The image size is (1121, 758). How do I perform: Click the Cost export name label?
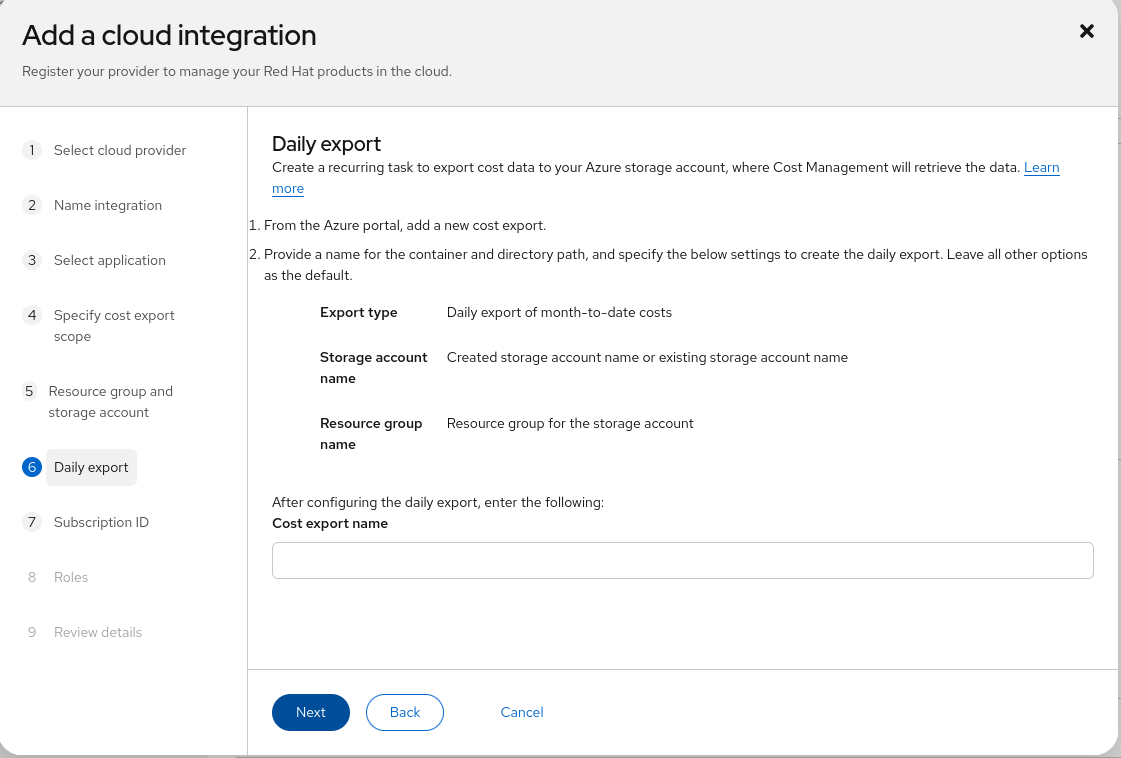pos(330,523)
